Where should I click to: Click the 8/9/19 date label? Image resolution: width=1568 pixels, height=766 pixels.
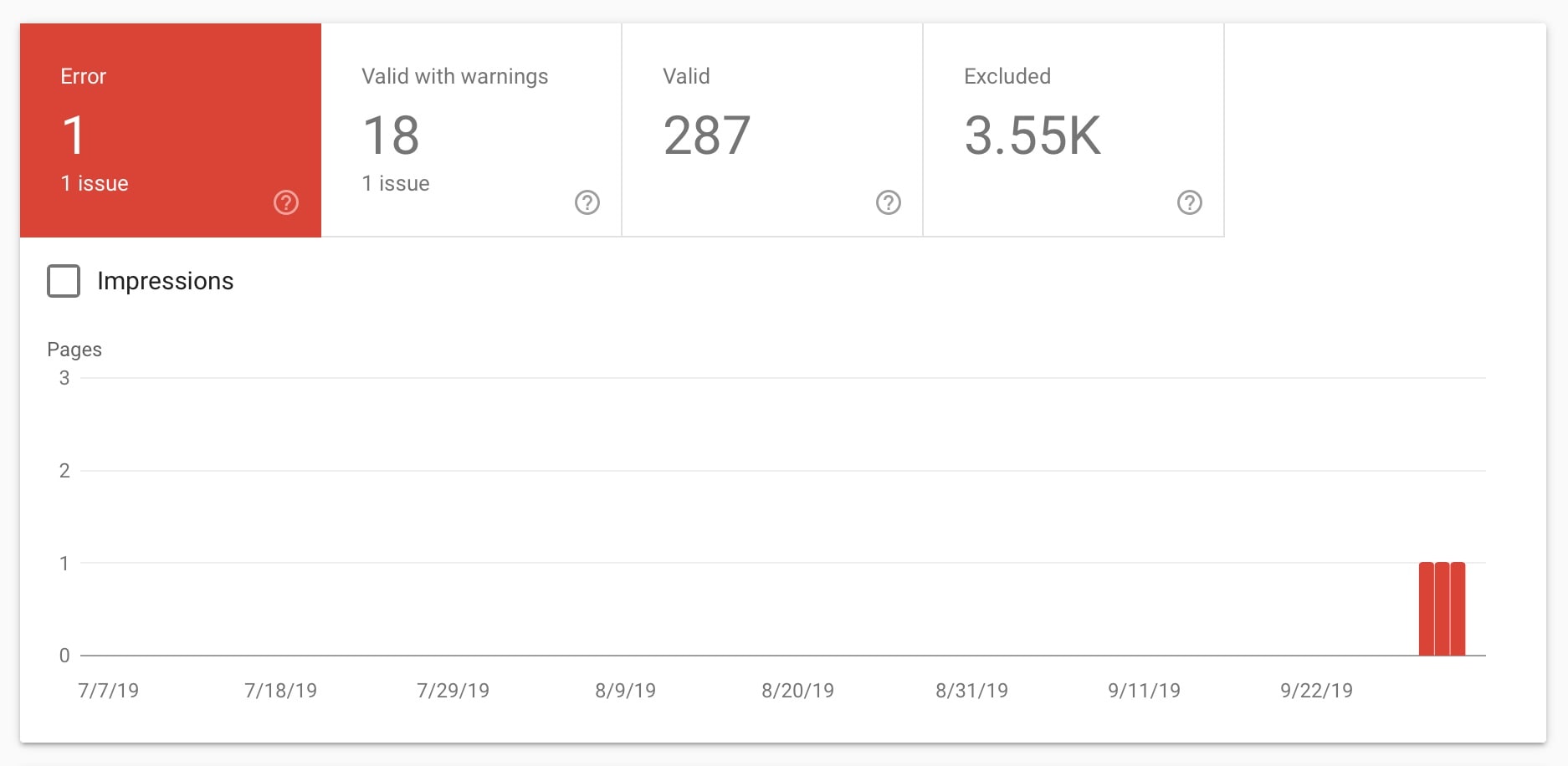(x=625, y=691)
